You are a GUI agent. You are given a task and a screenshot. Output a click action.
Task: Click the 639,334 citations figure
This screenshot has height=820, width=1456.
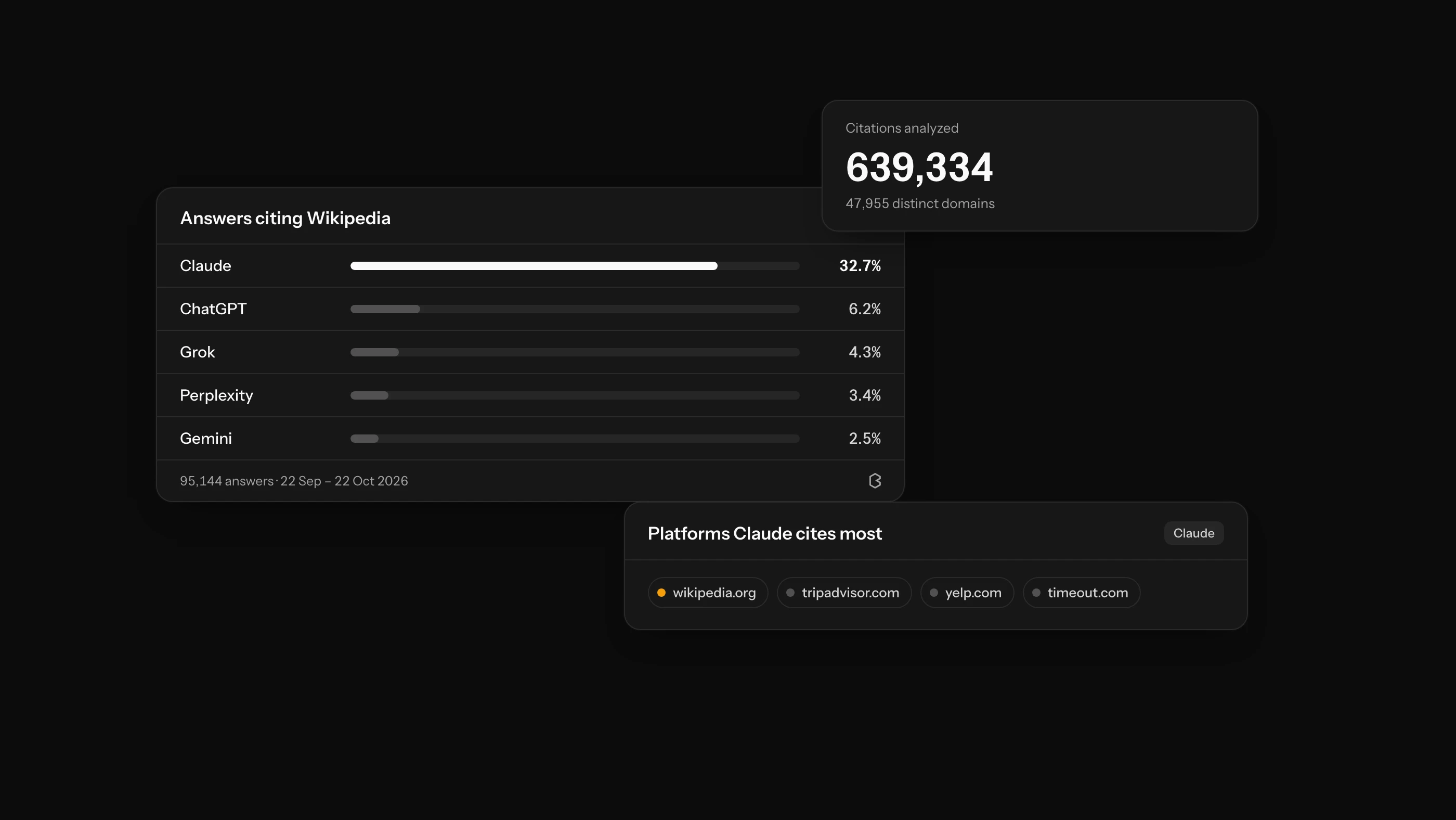919,168
